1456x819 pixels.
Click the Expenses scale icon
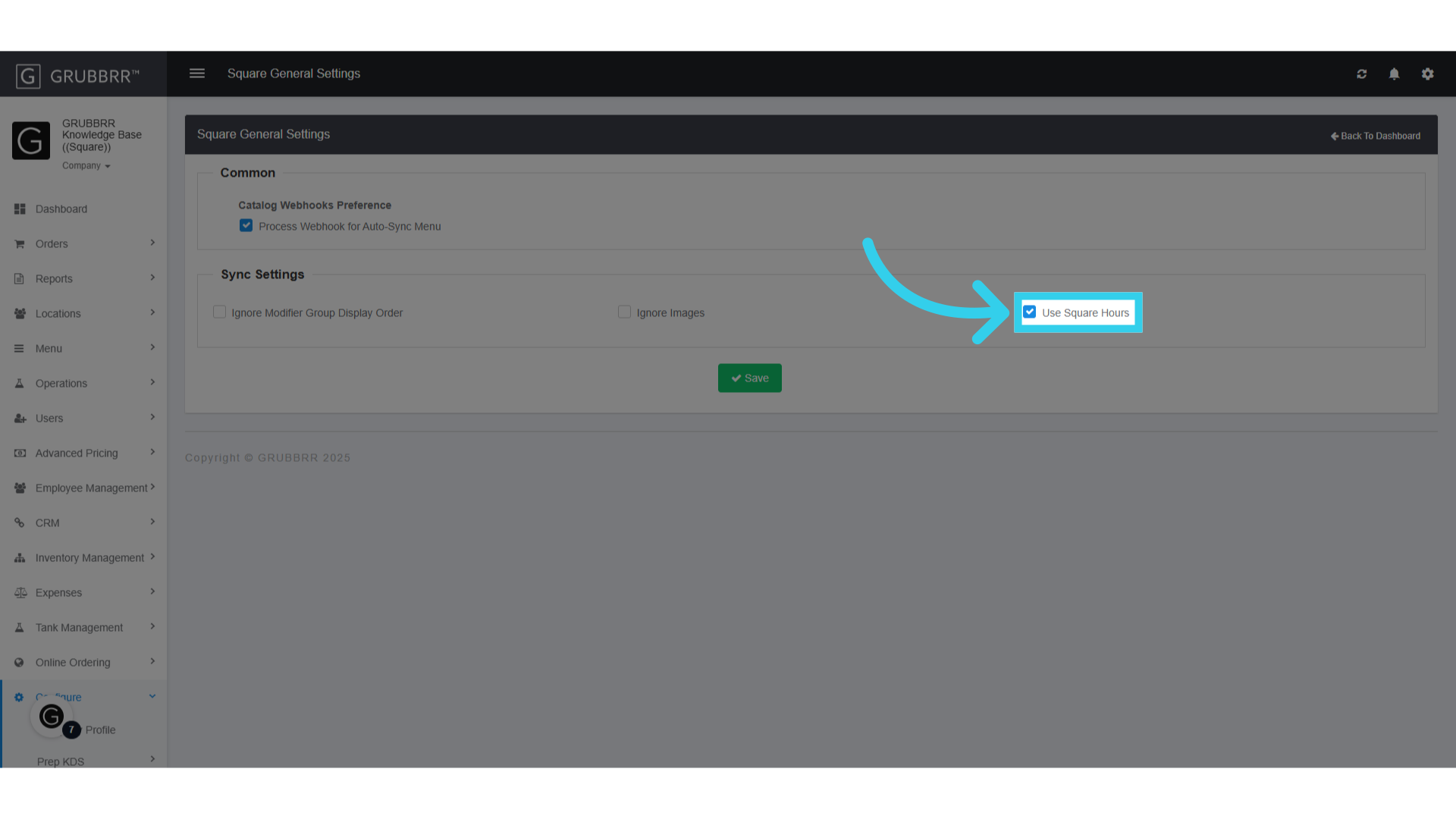(20, 593)
